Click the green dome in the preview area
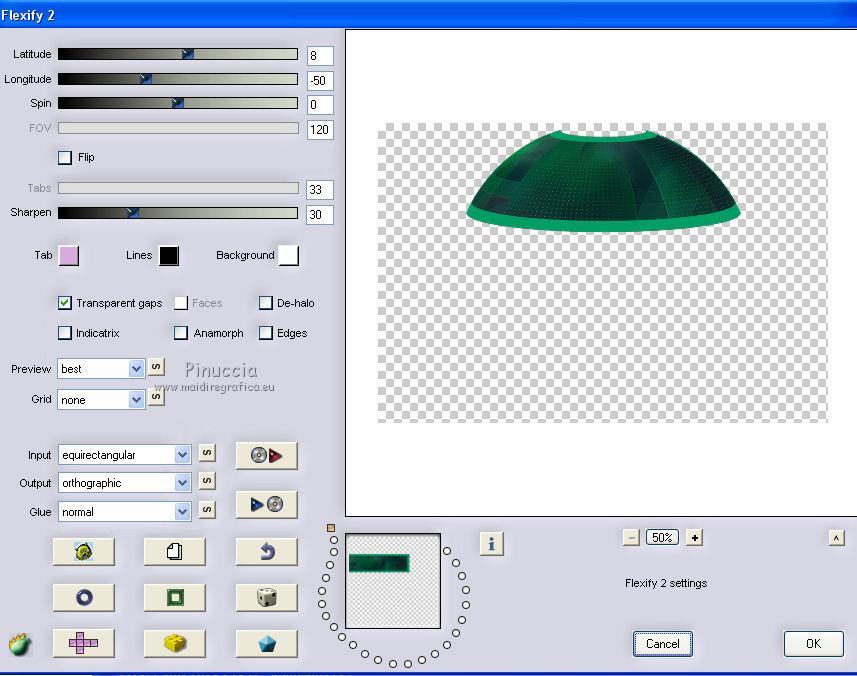Screen dimensions: 857x676 [x=603, y=181]
